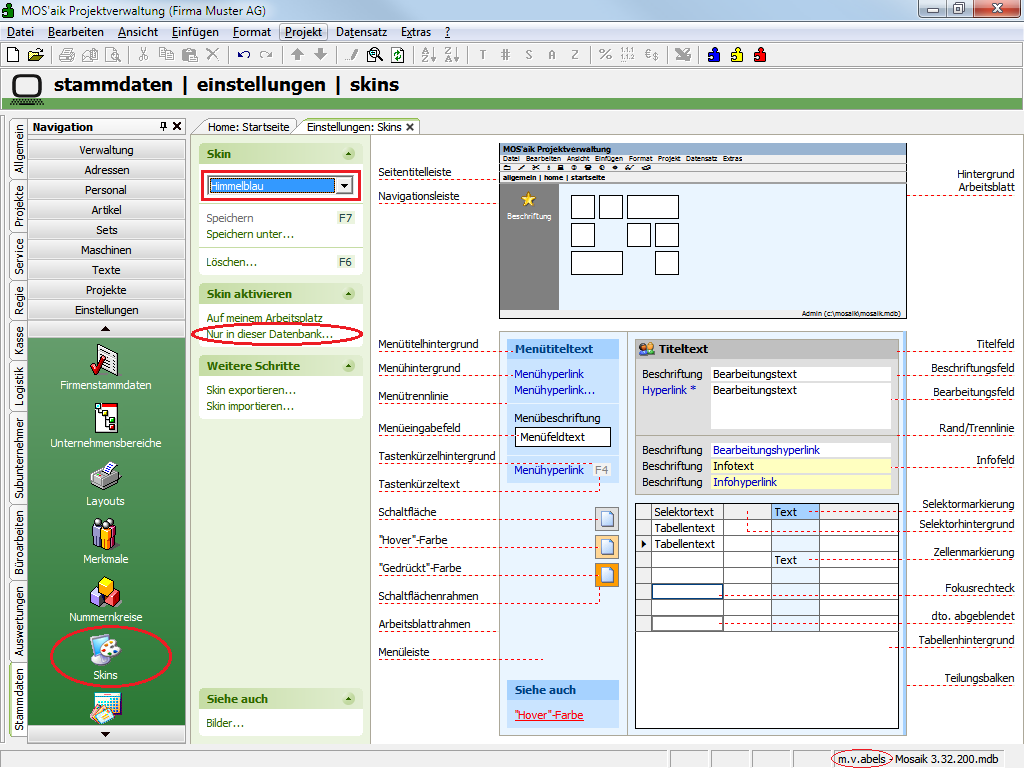Click the Move down arrow toolbar icon
The width and height of the screenshot is (1024, 768).
[320, 55]
